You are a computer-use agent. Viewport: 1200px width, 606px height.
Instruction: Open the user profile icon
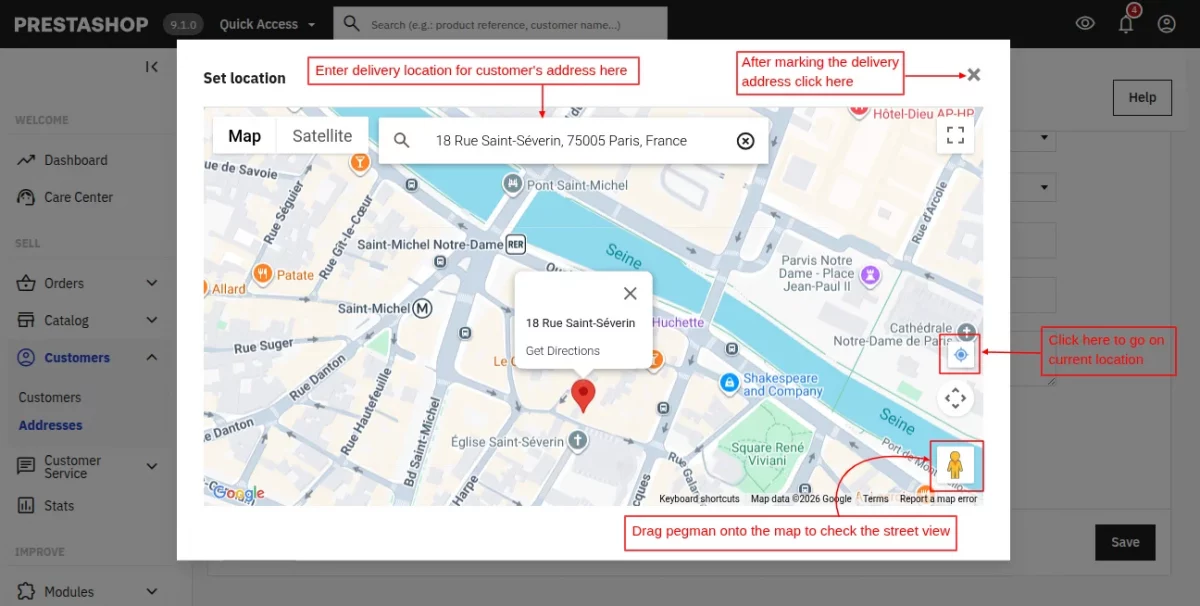(x=1166, y=24)
